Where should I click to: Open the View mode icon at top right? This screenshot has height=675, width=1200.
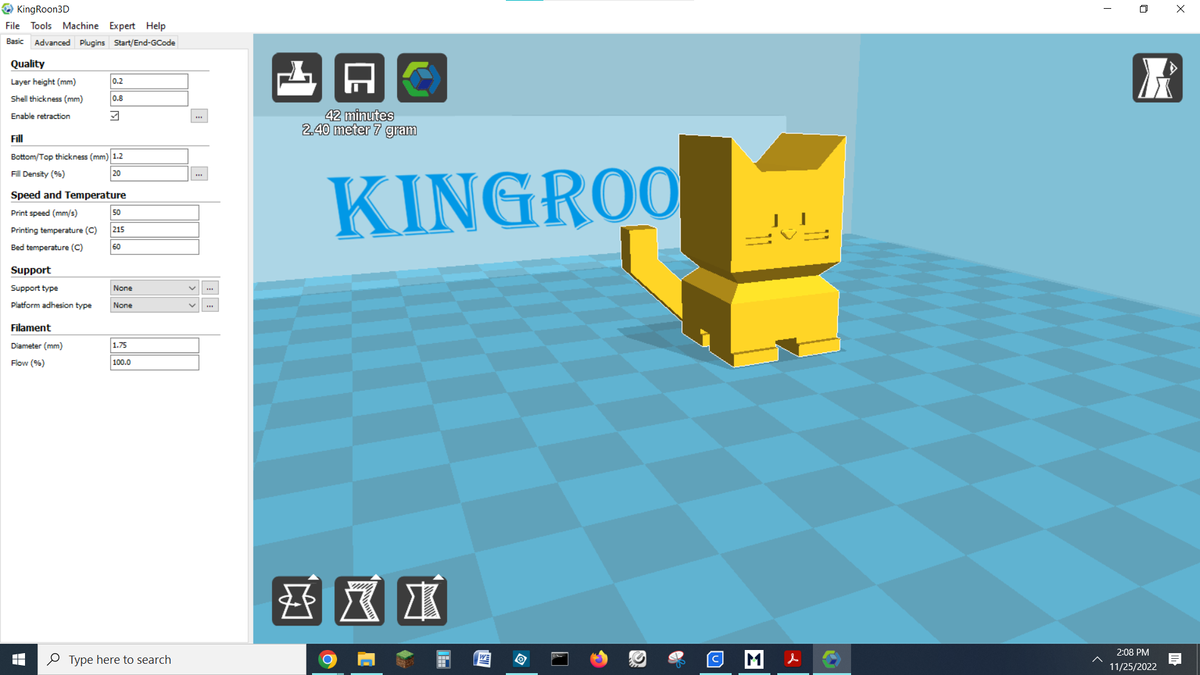click(x=1157, y=78)
